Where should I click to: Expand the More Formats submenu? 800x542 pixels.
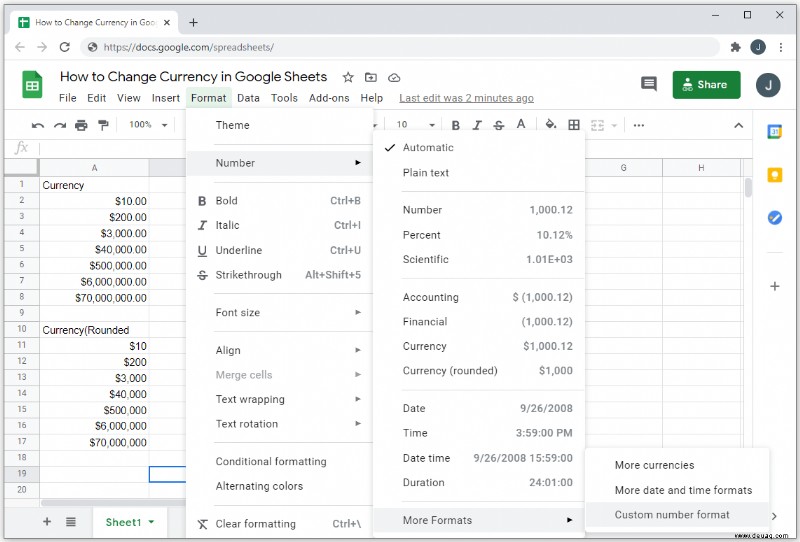479,520
